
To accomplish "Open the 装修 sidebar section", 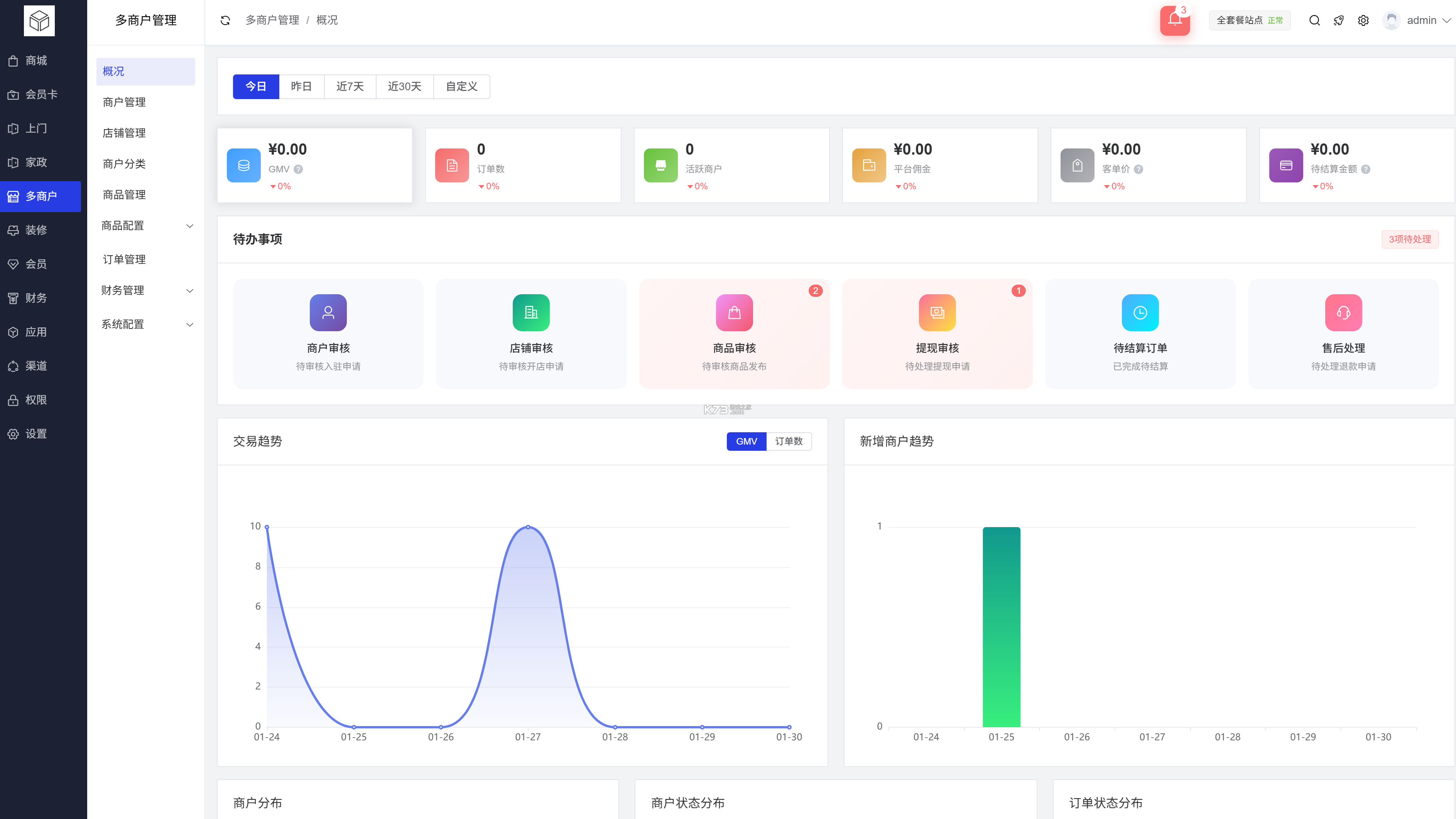I will 40,230.
